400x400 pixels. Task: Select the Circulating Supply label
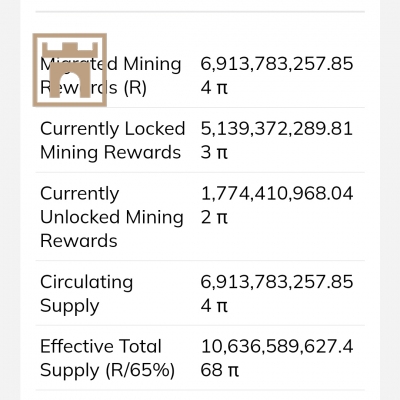[86, 294]
